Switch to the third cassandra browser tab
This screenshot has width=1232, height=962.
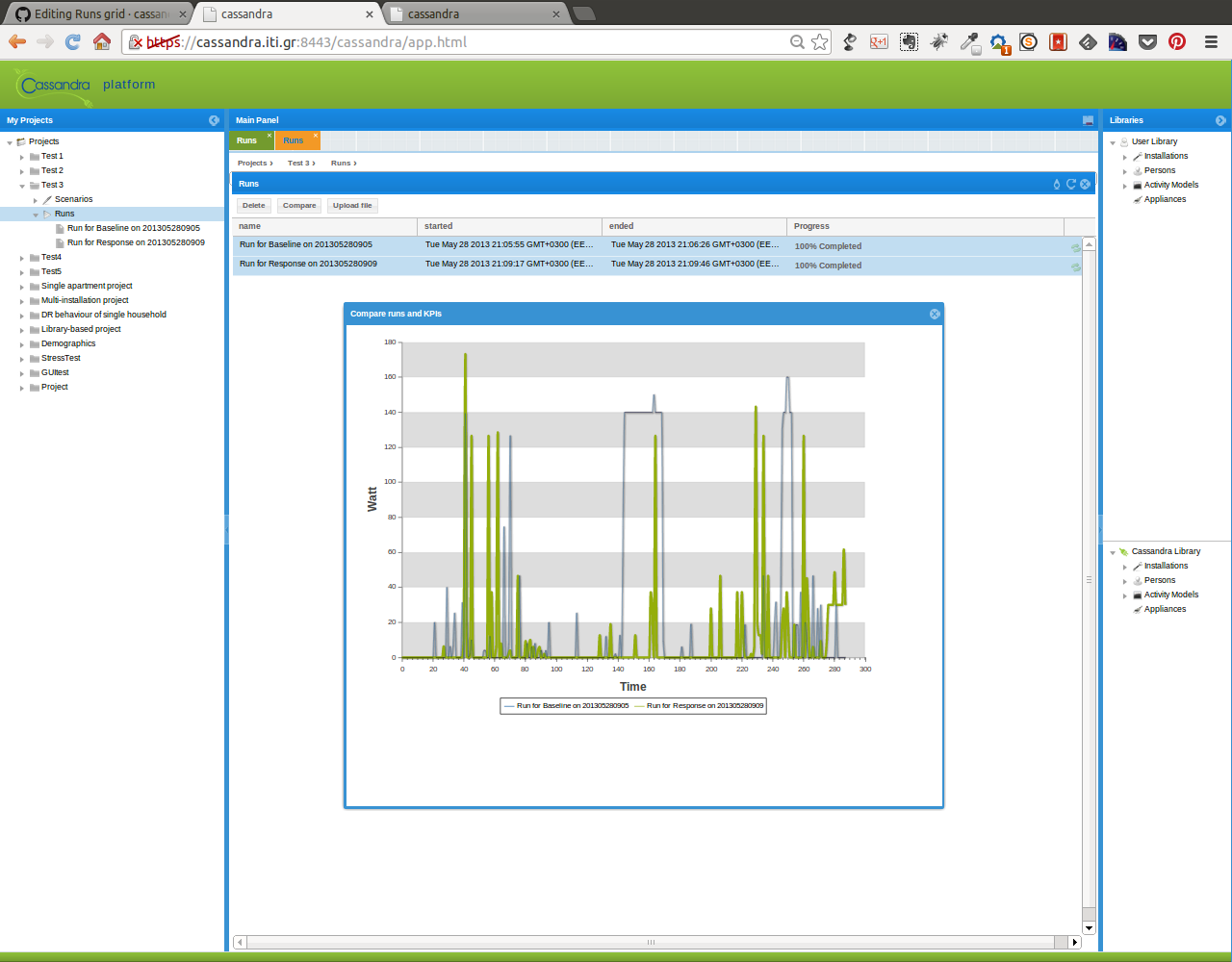pos(475,13)
